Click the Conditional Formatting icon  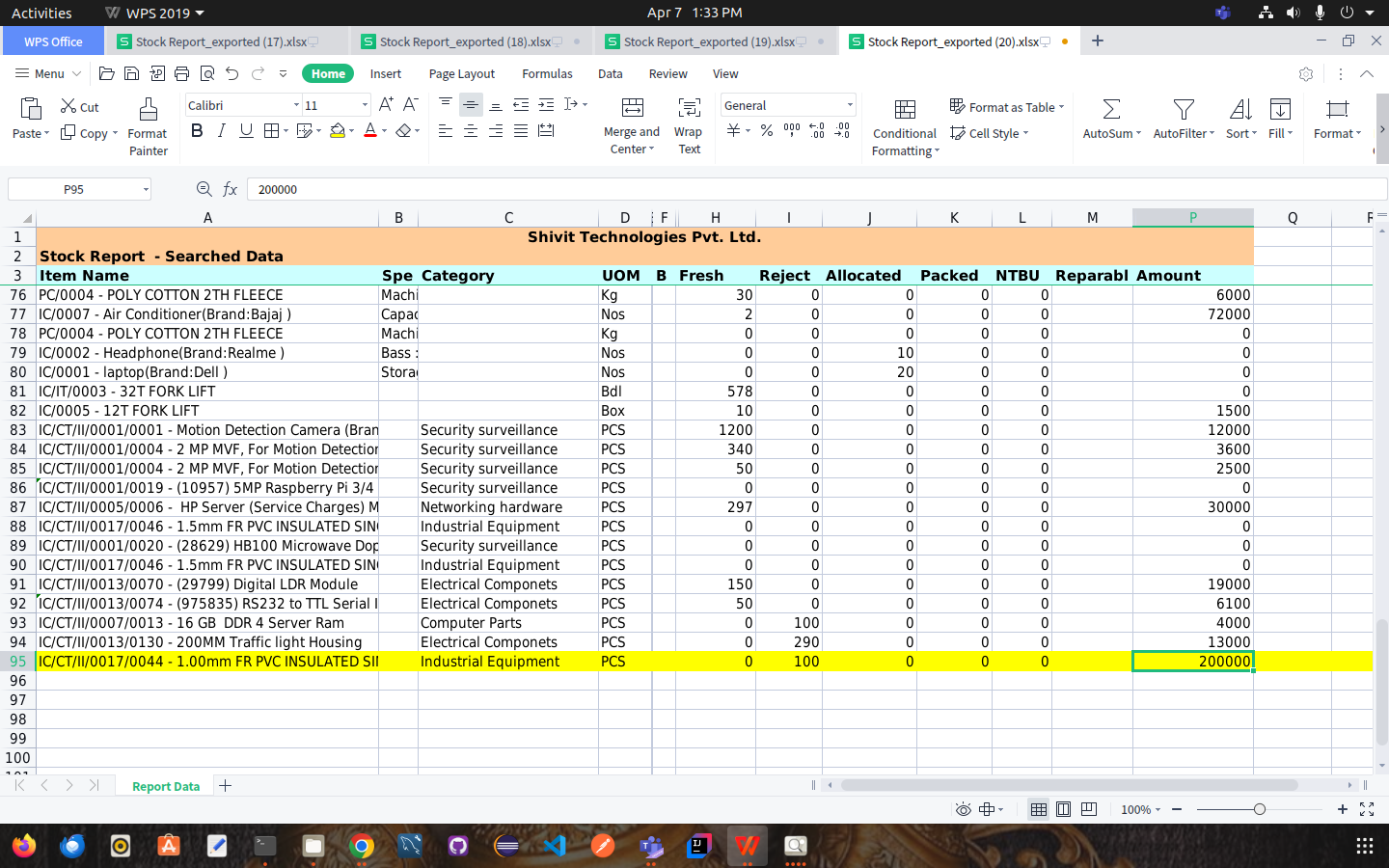[904, 109]
